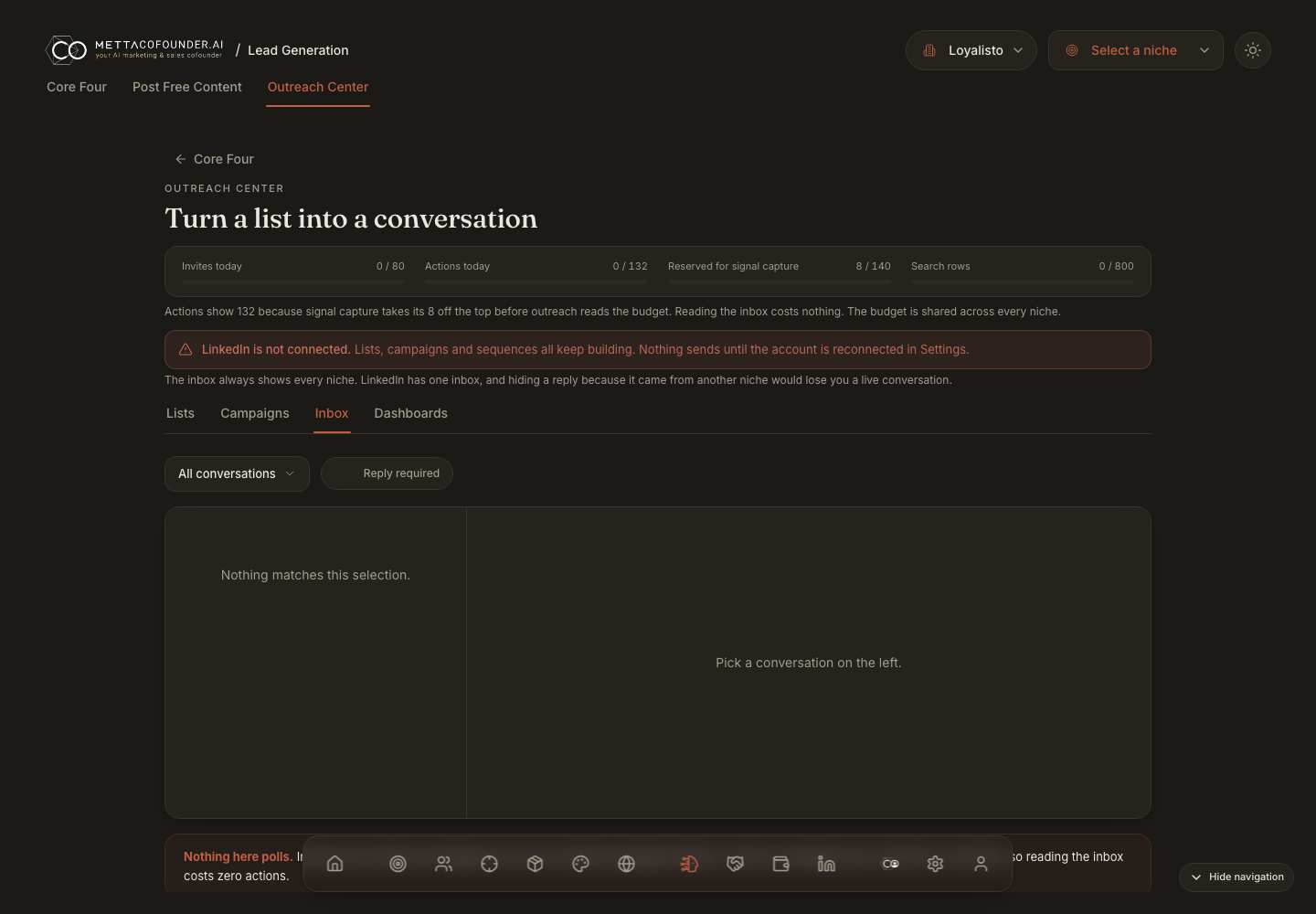The image size is (1316, 914).
Task: Click the 'LinkedIn is not connected.' warning text
Action: 276,349
